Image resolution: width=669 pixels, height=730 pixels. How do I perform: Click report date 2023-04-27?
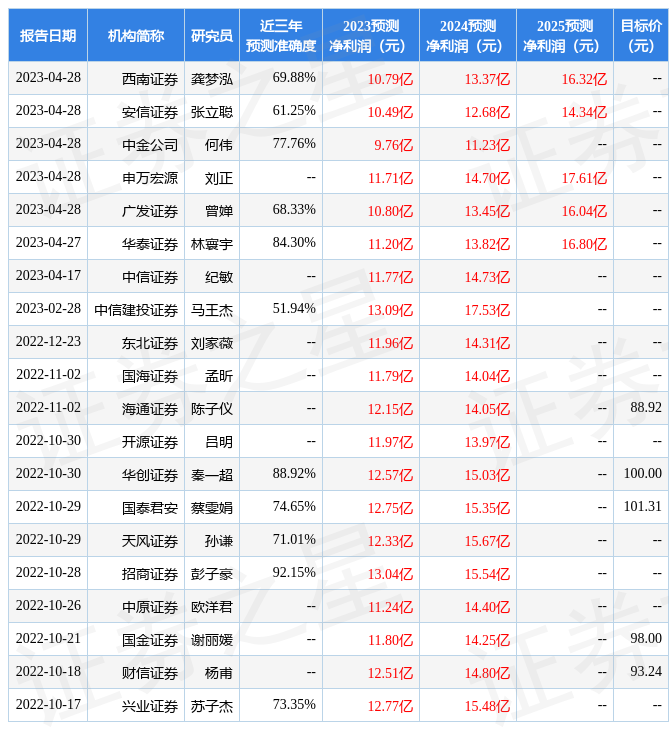click(x=48, y=243)
